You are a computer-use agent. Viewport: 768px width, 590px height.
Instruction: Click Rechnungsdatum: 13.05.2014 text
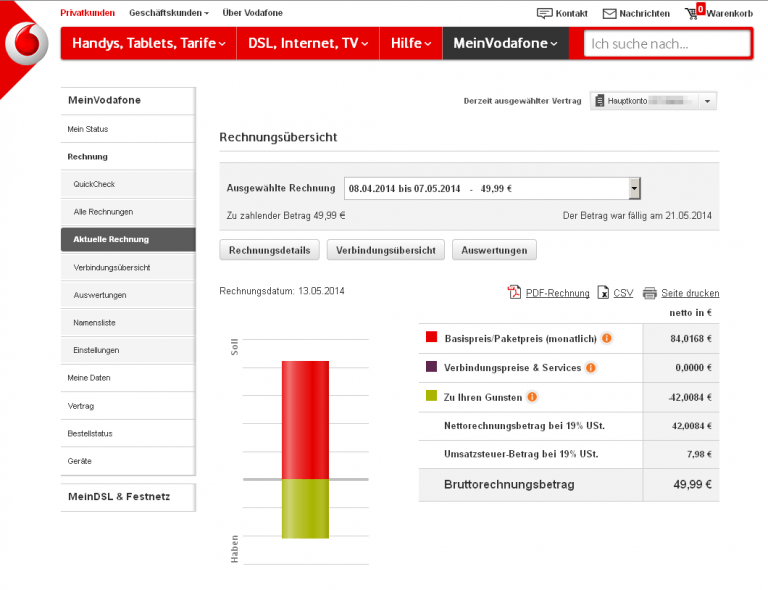(x=282, y=291)
